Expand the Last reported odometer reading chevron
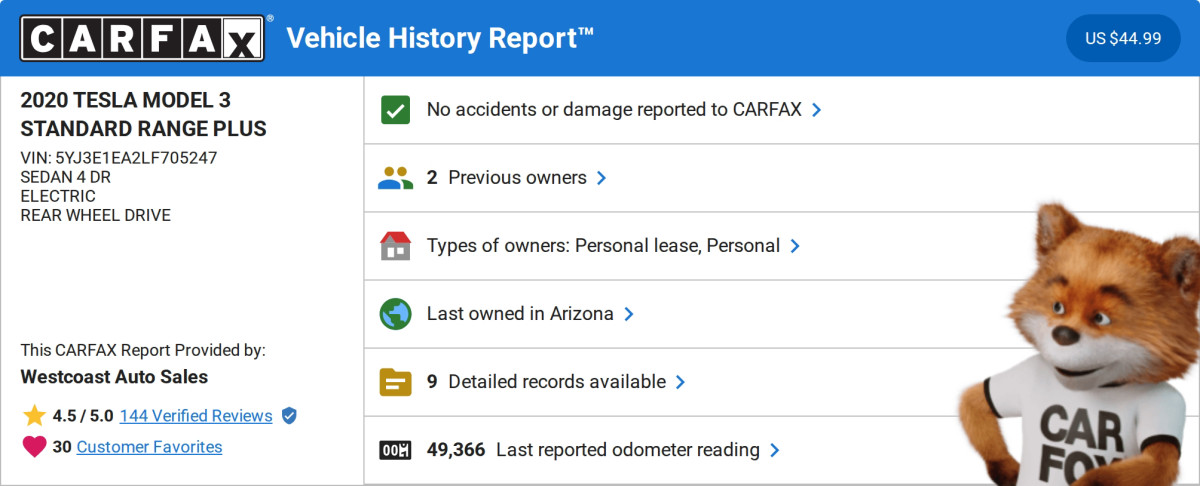Image resolution: width=1200 pixels, height=486 pixels. pos(775,450)
